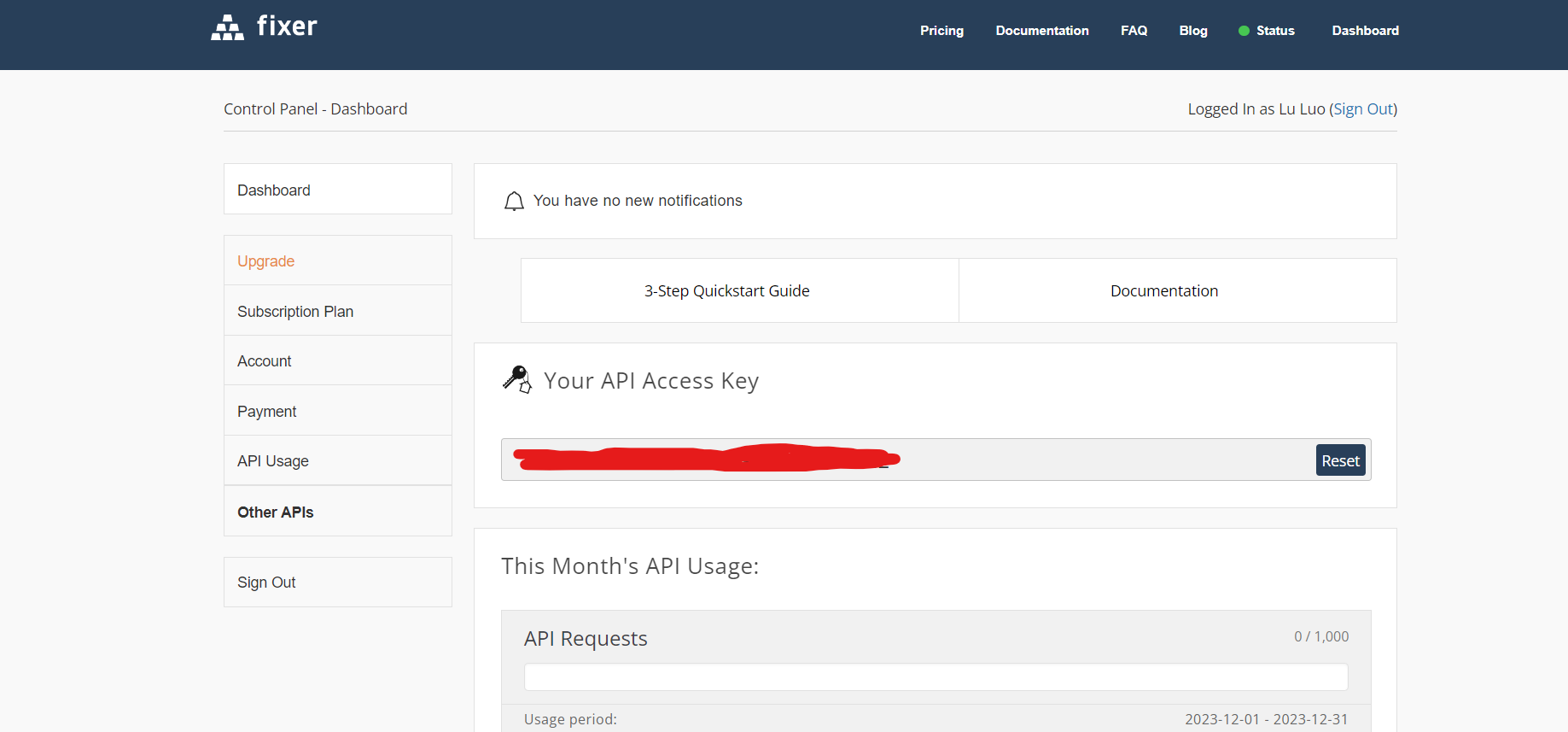Click the API Requests usage progress bar

point(936,677)
